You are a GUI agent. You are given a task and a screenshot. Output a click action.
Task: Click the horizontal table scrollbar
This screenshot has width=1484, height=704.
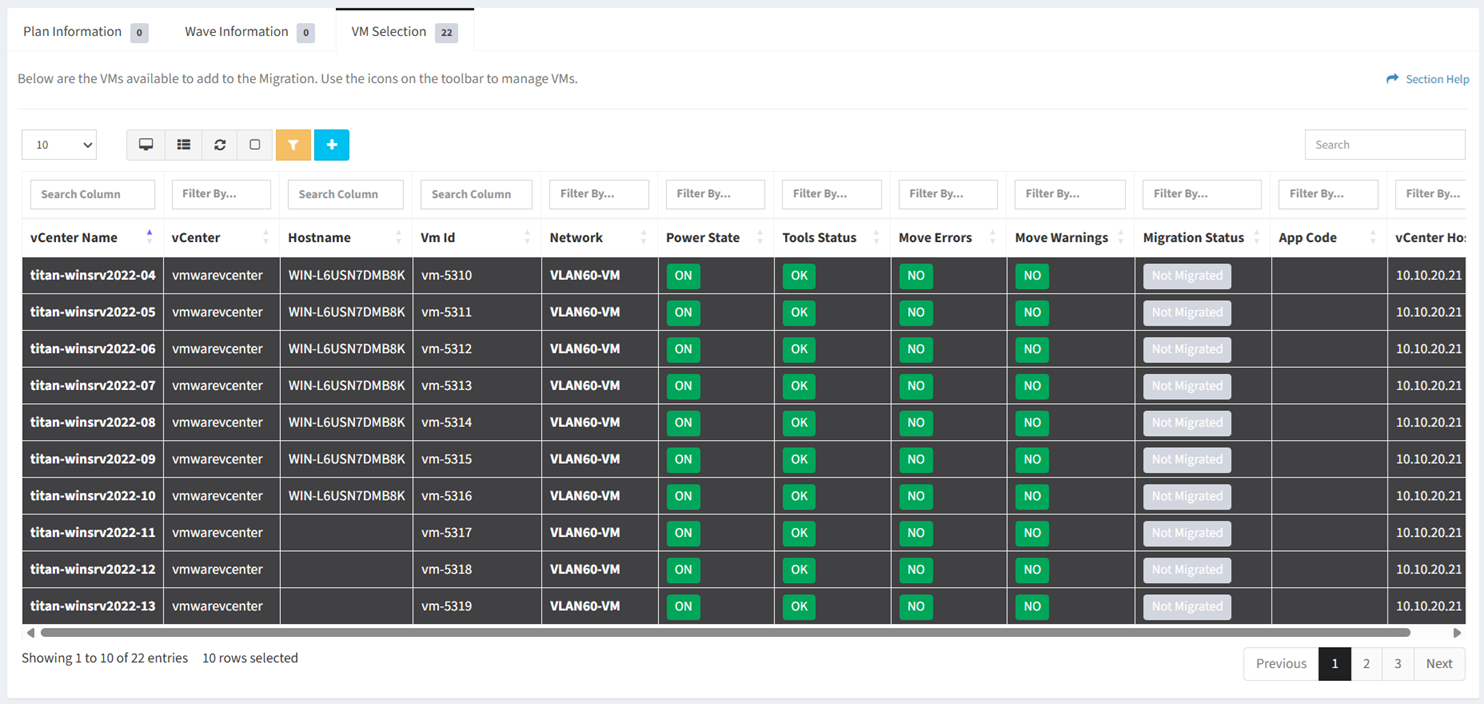725,633
